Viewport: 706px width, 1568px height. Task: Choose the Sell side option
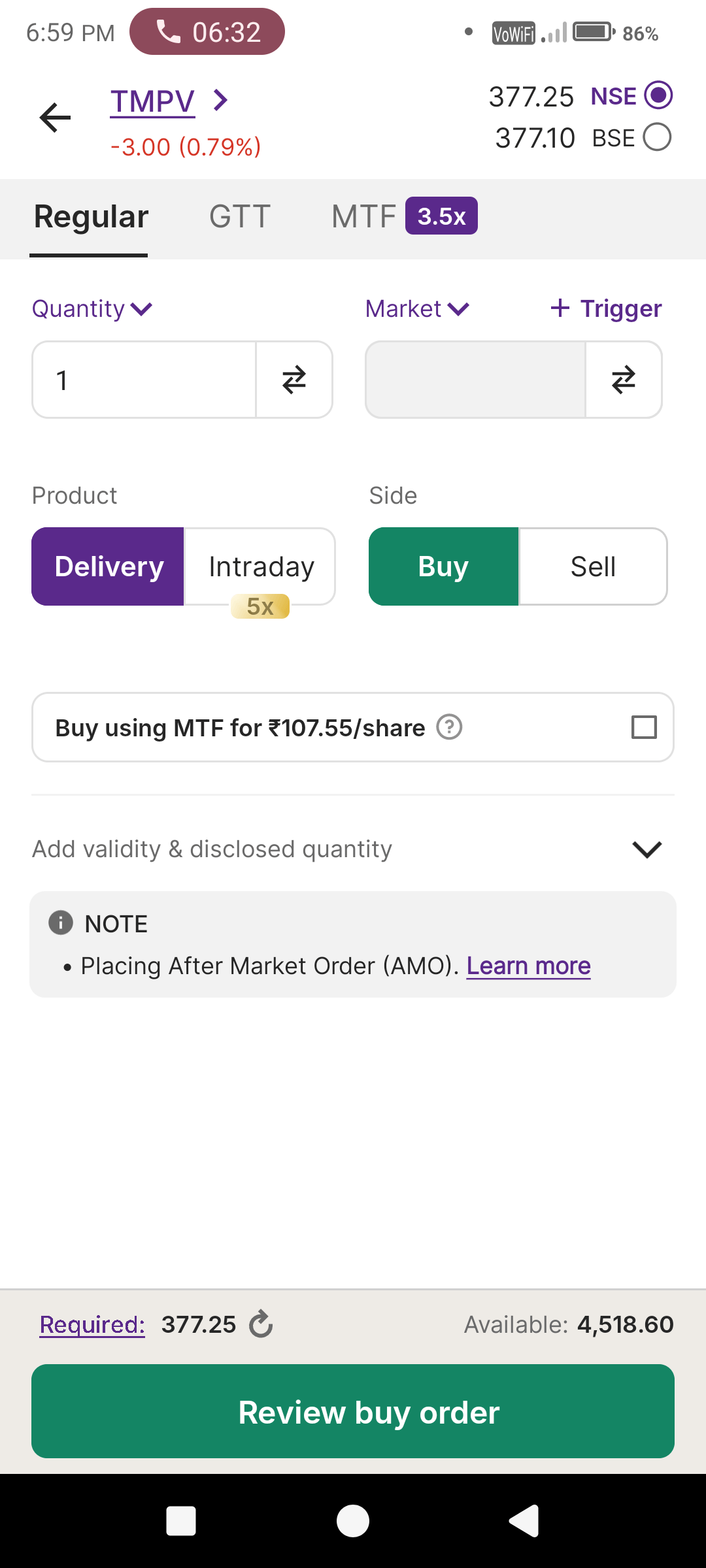tap(593, 566)
